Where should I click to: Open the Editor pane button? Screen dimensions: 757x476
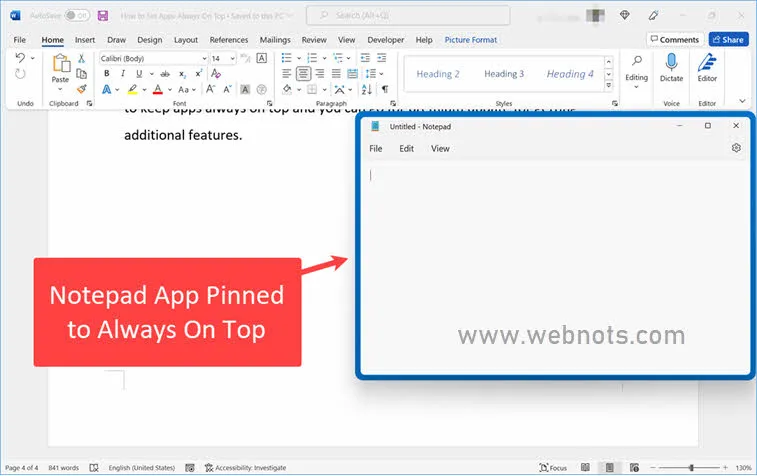[x=707, y=68]
